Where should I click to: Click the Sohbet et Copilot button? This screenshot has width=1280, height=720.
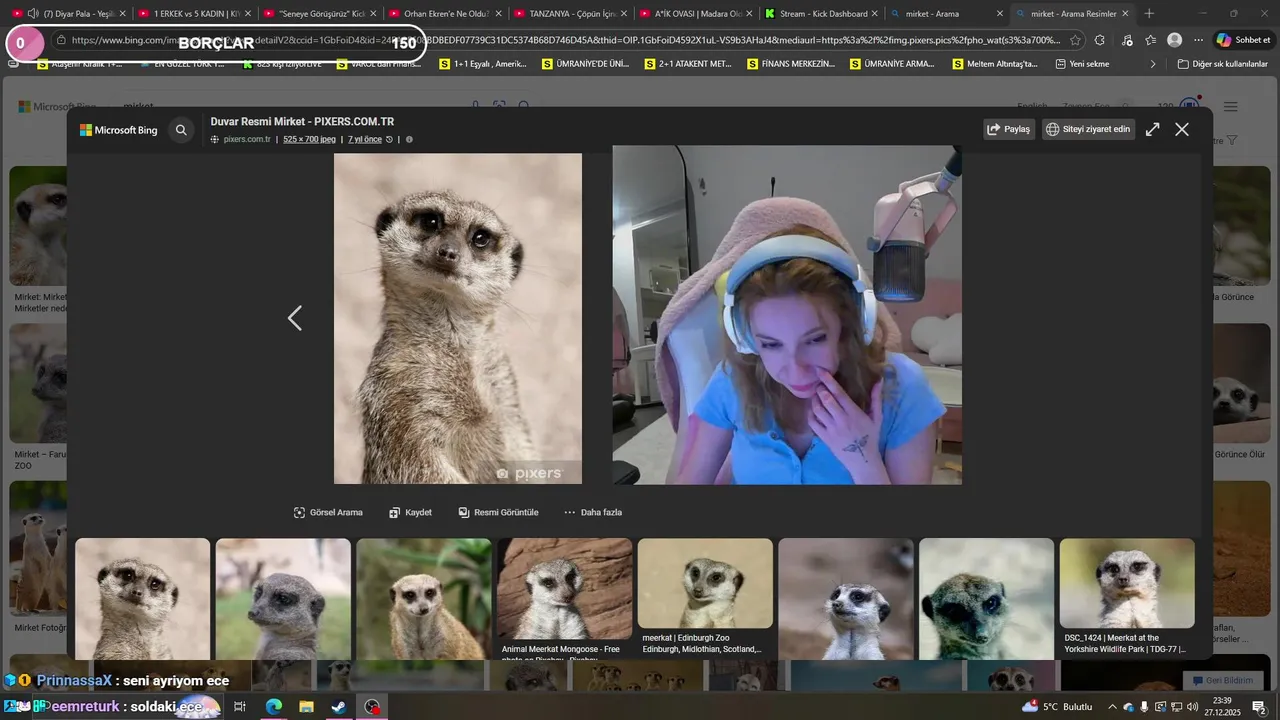[x=1243, y=40]
